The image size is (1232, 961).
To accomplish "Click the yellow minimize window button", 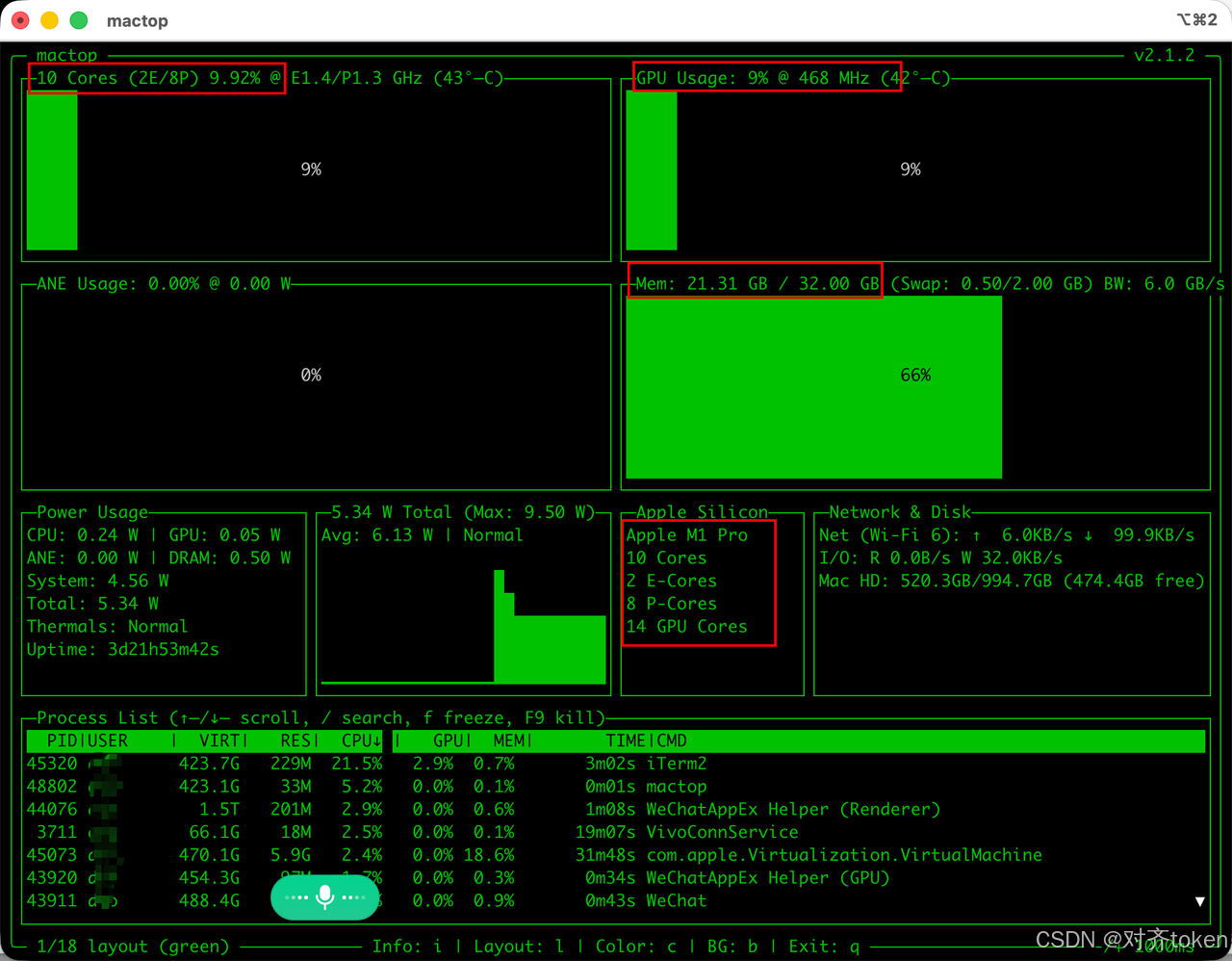I will click(50, 20).
